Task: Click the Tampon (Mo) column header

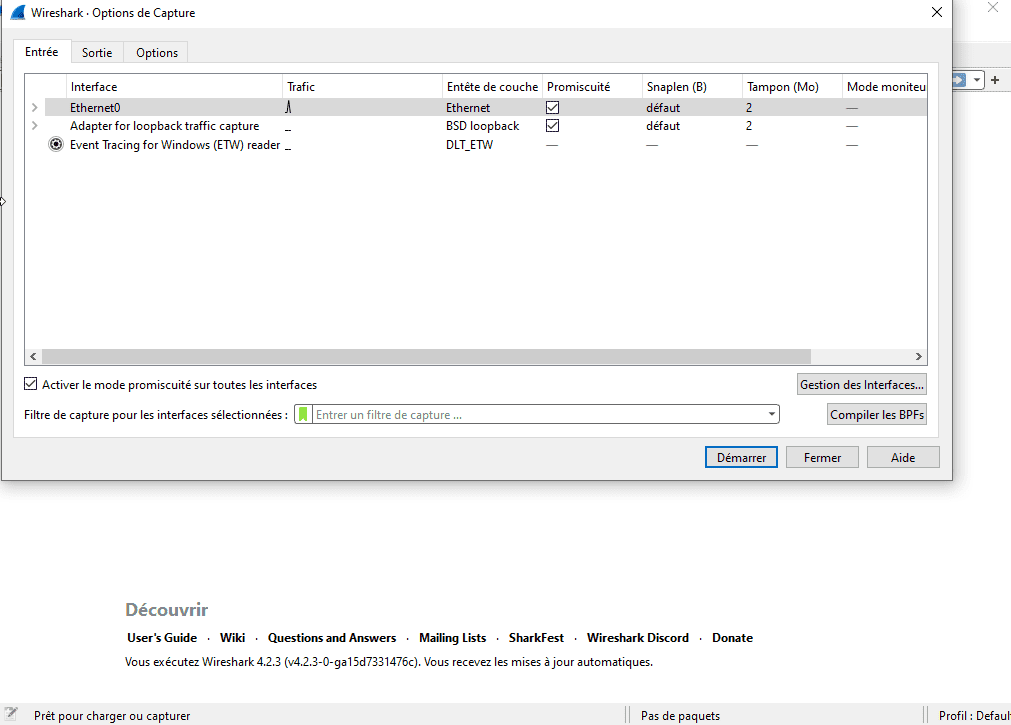Action: click(x=792, y=86)
